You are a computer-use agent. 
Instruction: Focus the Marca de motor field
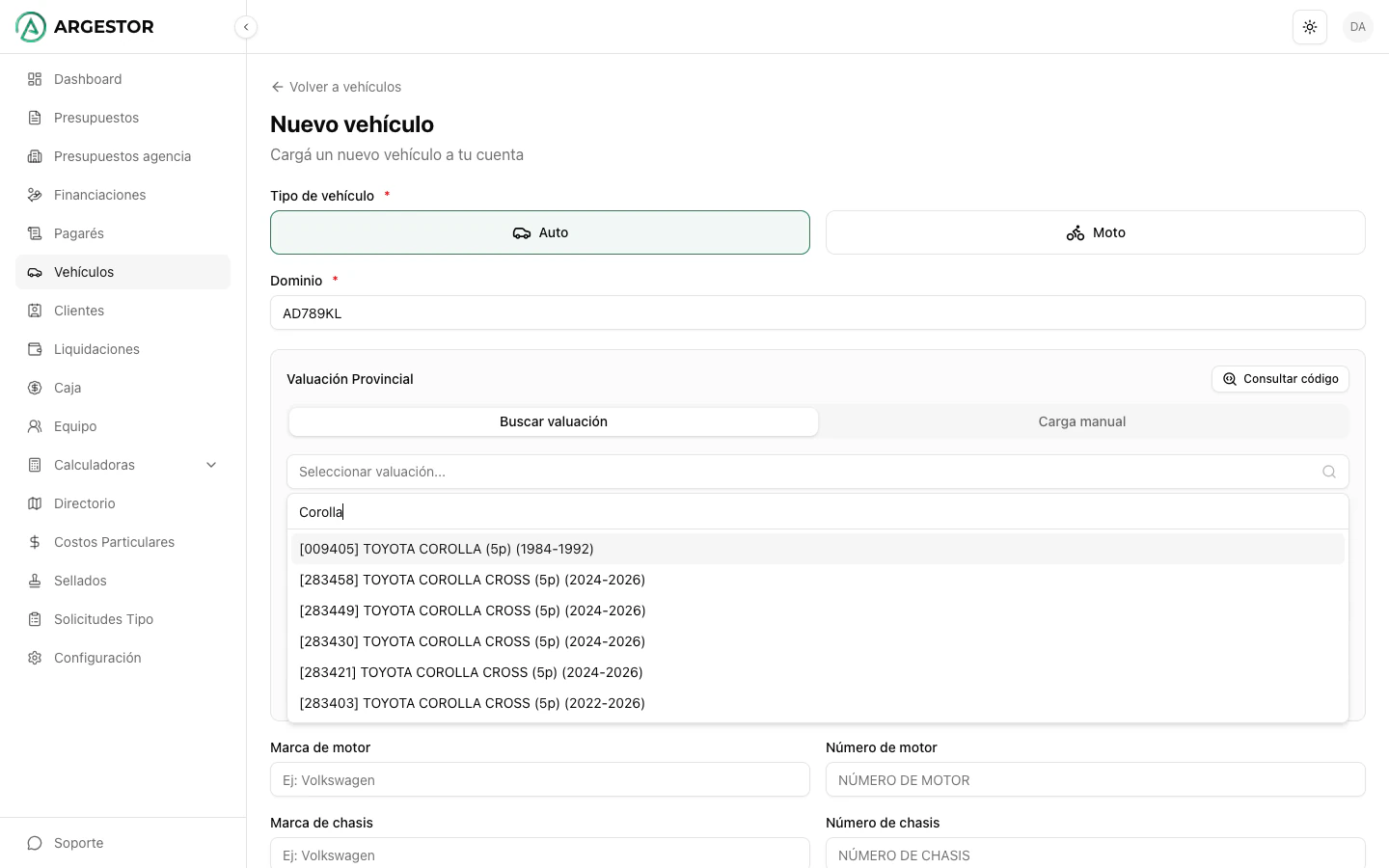click(540, 779)
